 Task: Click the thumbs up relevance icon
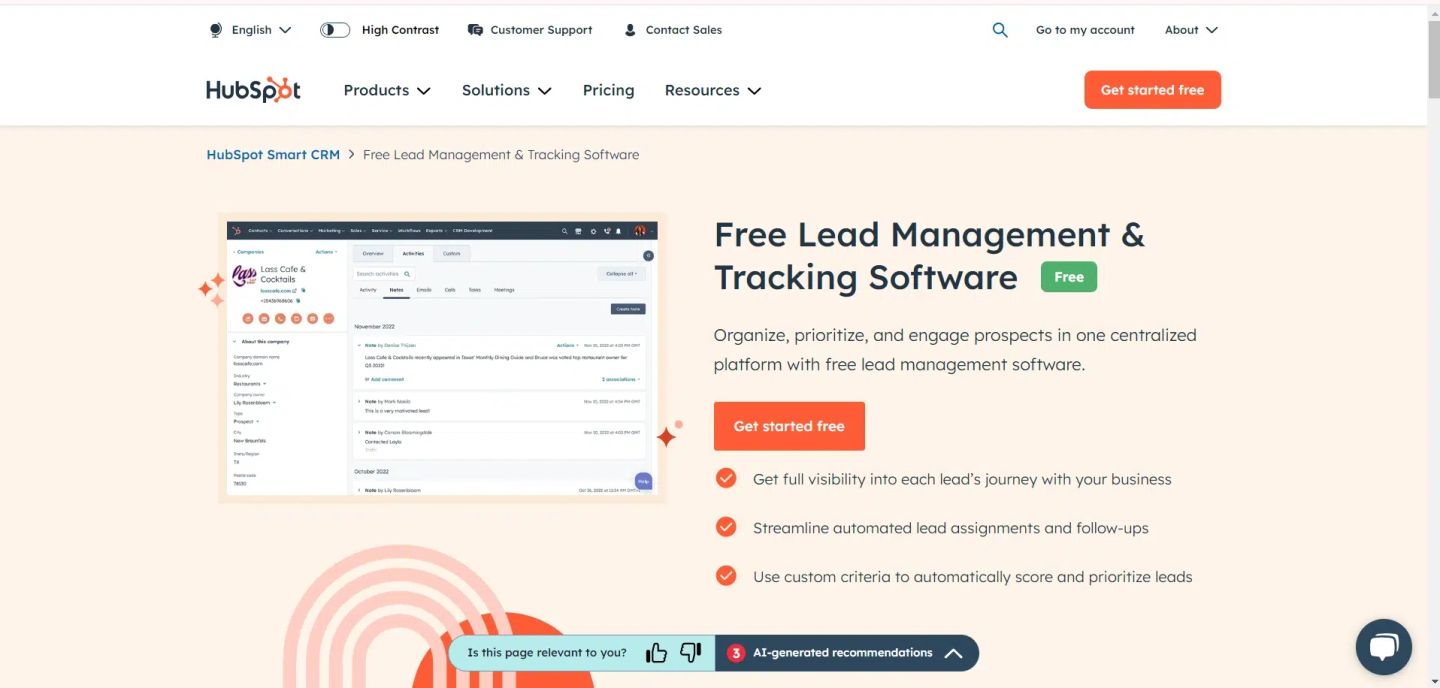[656, 653]
